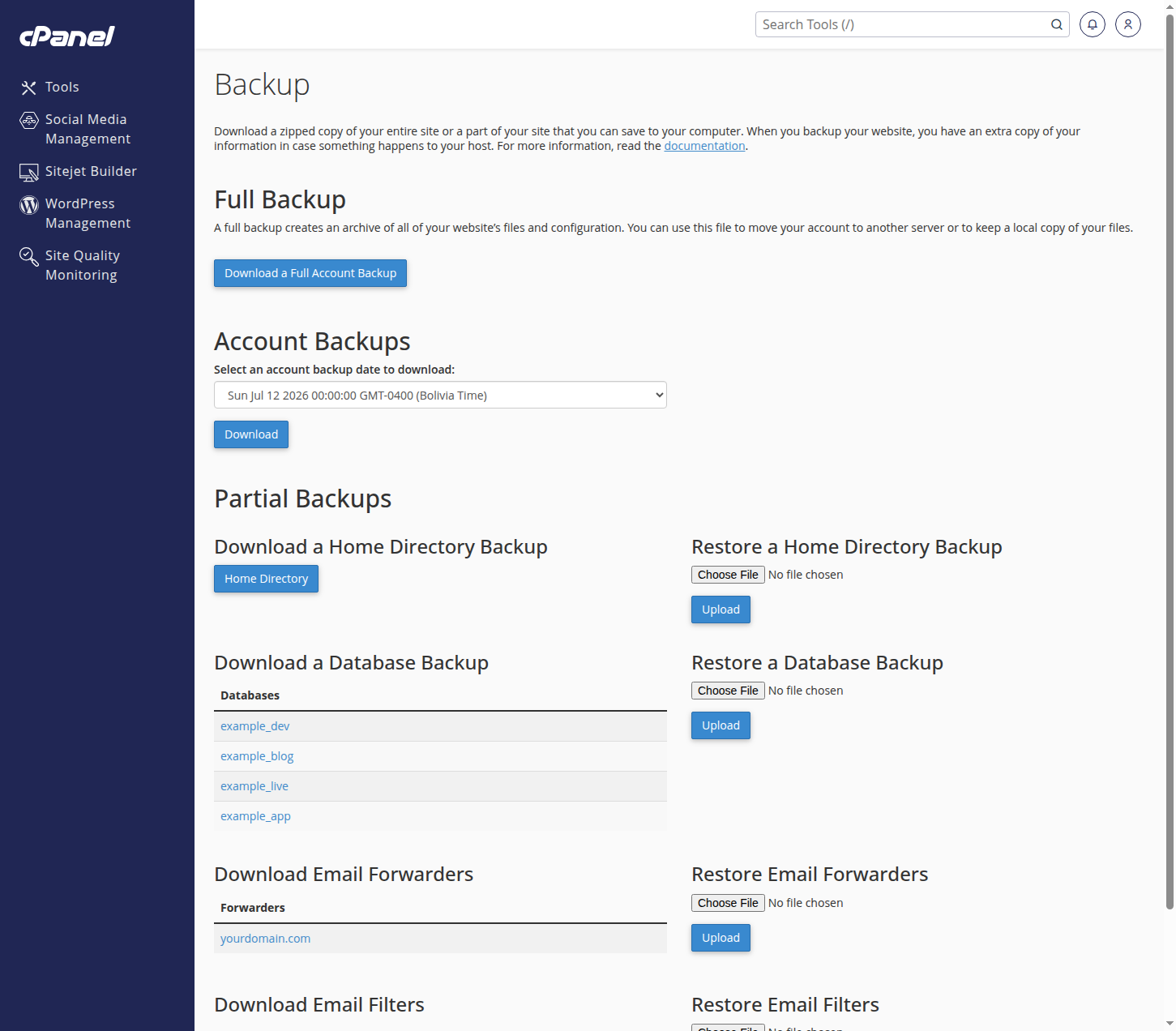Download forwarders for yourdomain.com

click(x=265, y=939)
